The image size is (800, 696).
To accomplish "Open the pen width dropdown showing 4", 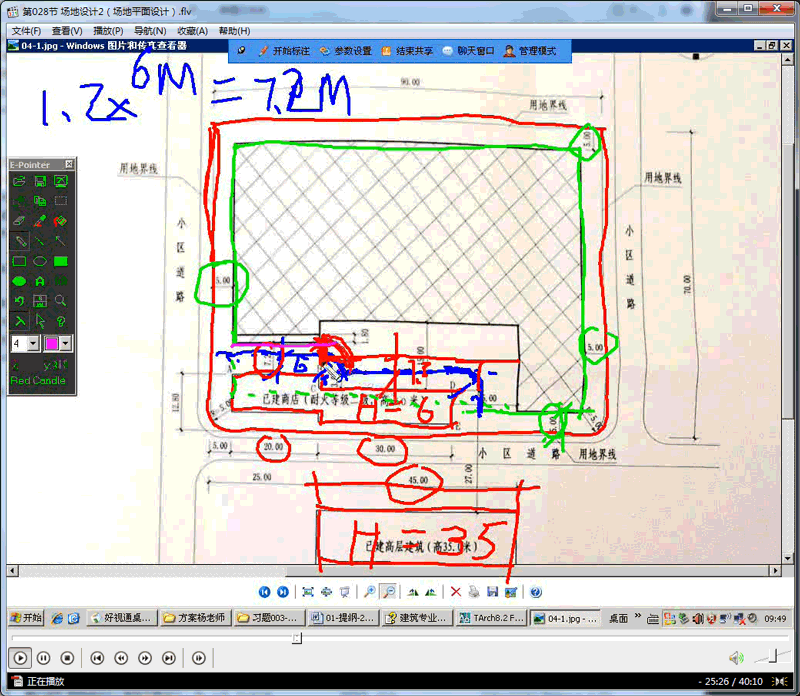I will click(34, 343).
